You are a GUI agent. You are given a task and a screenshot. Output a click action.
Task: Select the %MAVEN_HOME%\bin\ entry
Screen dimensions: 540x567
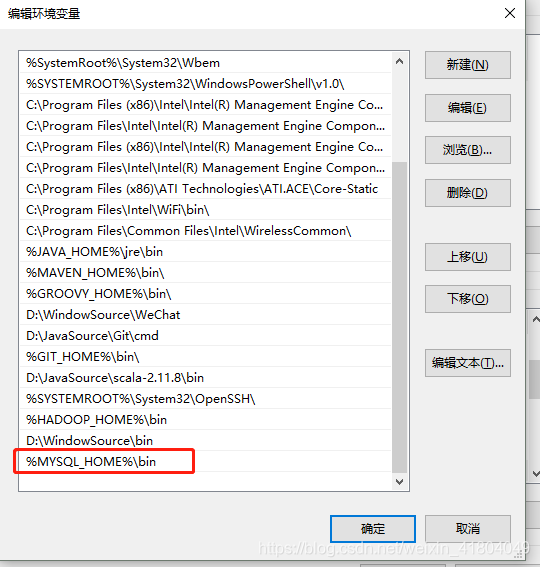pos(205,273)
